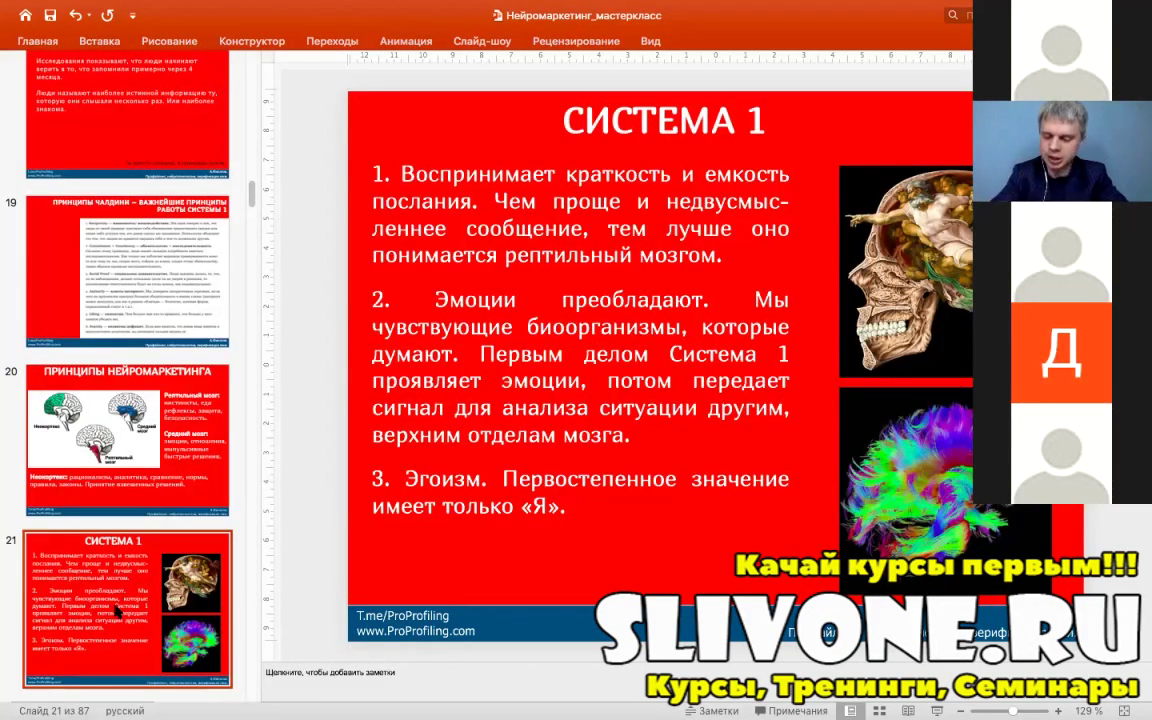Switch to Normal view icon
The height and width of the screenshot is (720, 1152).
[x=850, y=710]
